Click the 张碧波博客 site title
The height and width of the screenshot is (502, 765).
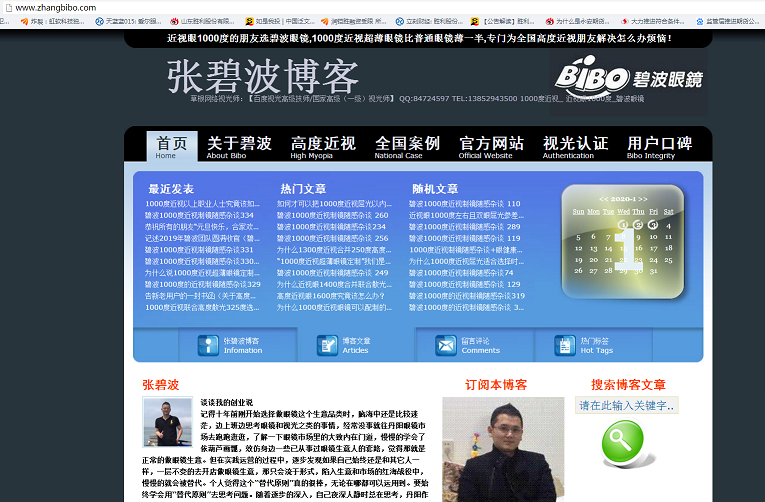tap(263, 77)
